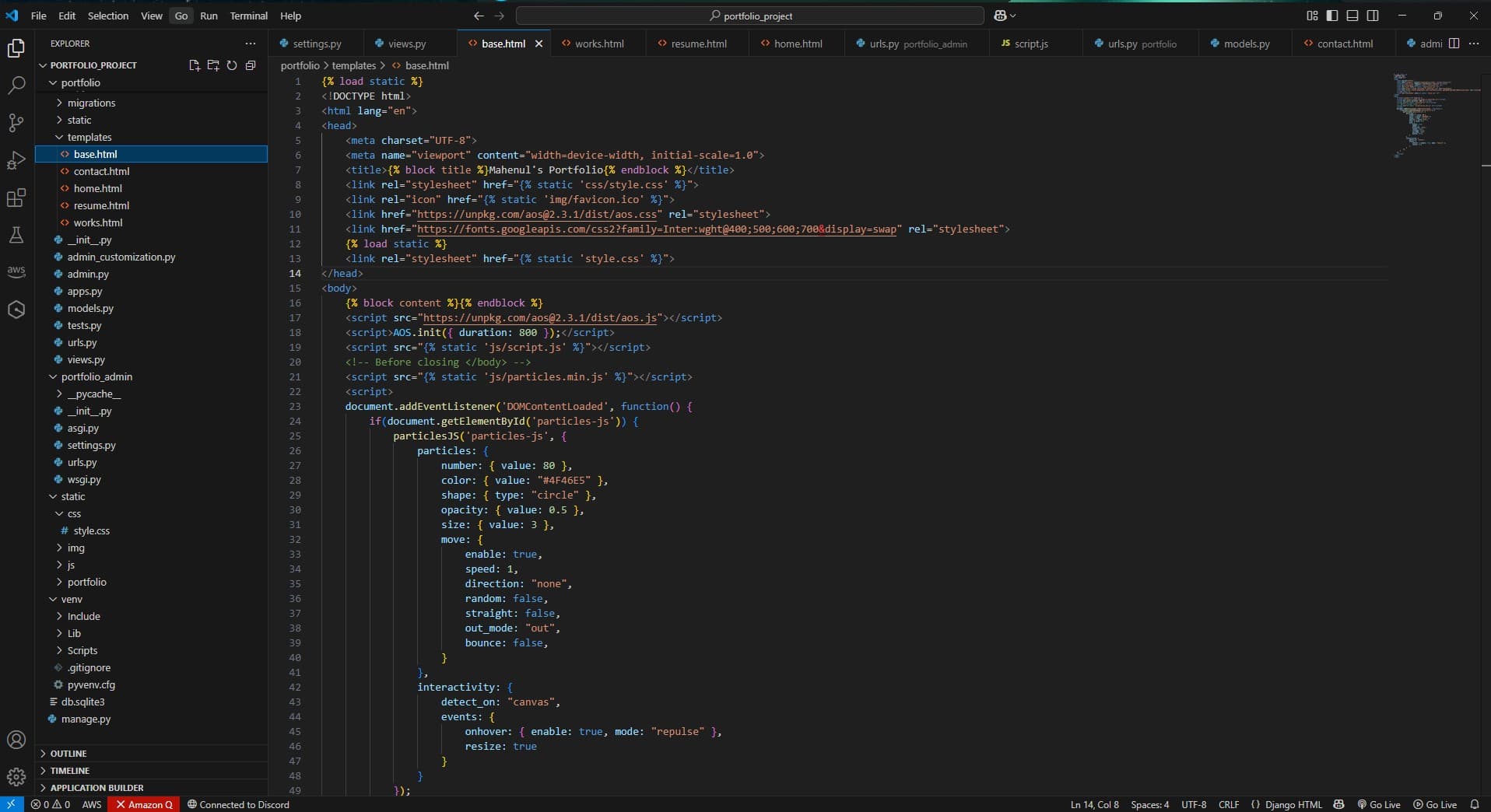Click Go Live in status bar
Screen dimensions: 1491x812
coord(1379,804)
